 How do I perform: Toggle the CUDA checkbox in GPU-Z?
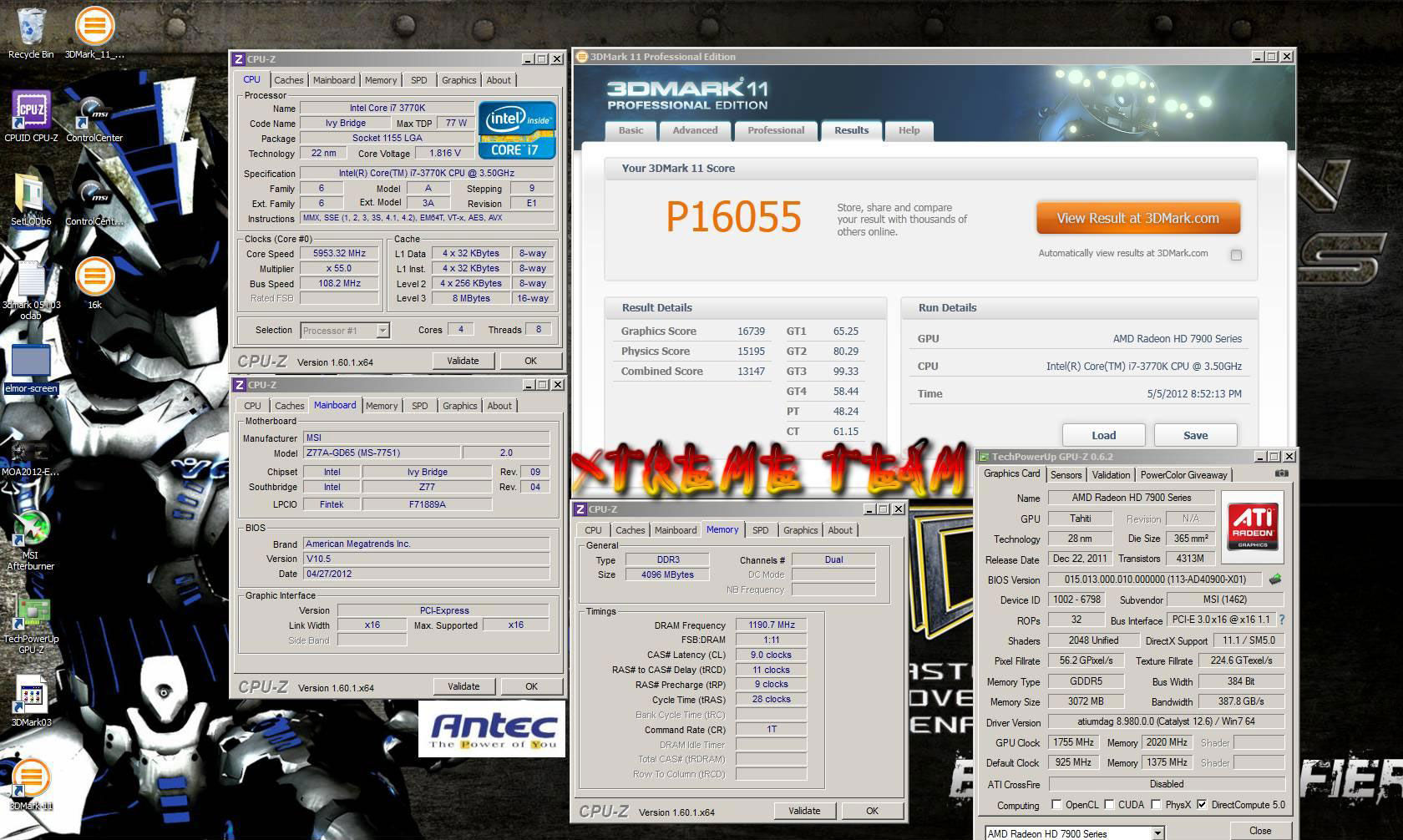1109,805
